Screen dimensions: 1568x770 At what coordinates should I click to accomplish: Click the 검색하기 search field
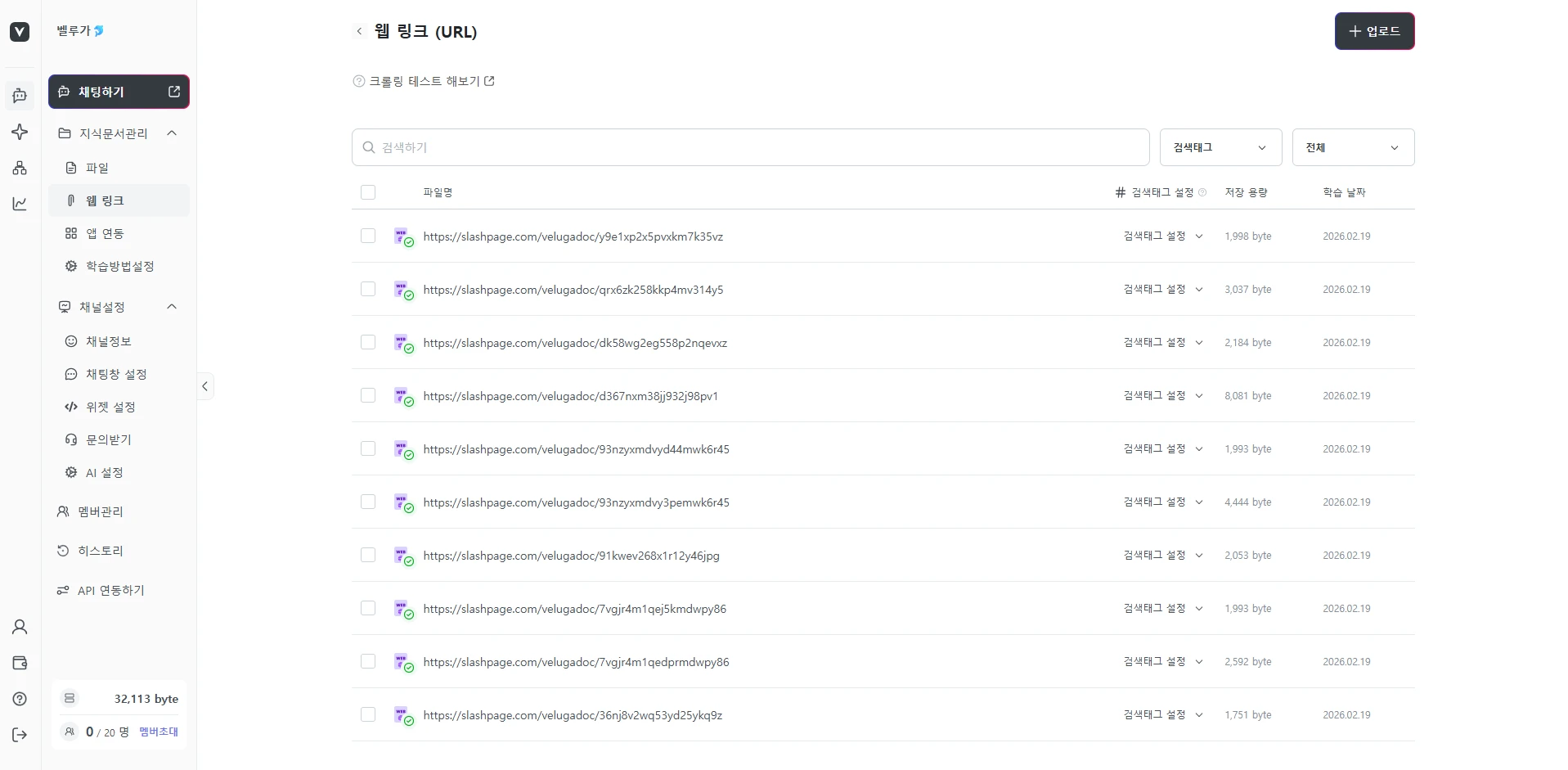pos(750,147)
